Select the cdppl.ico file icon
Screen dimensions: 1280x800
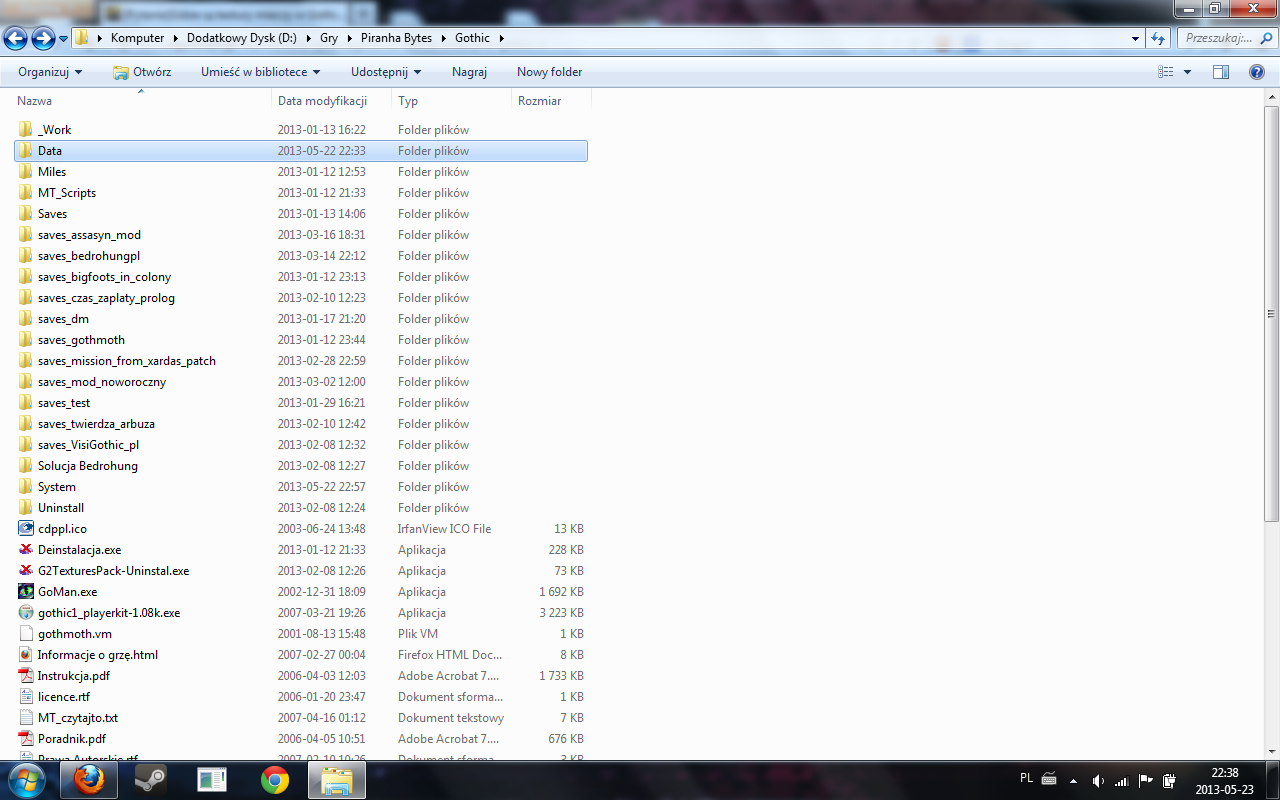[x=26, y=529]
